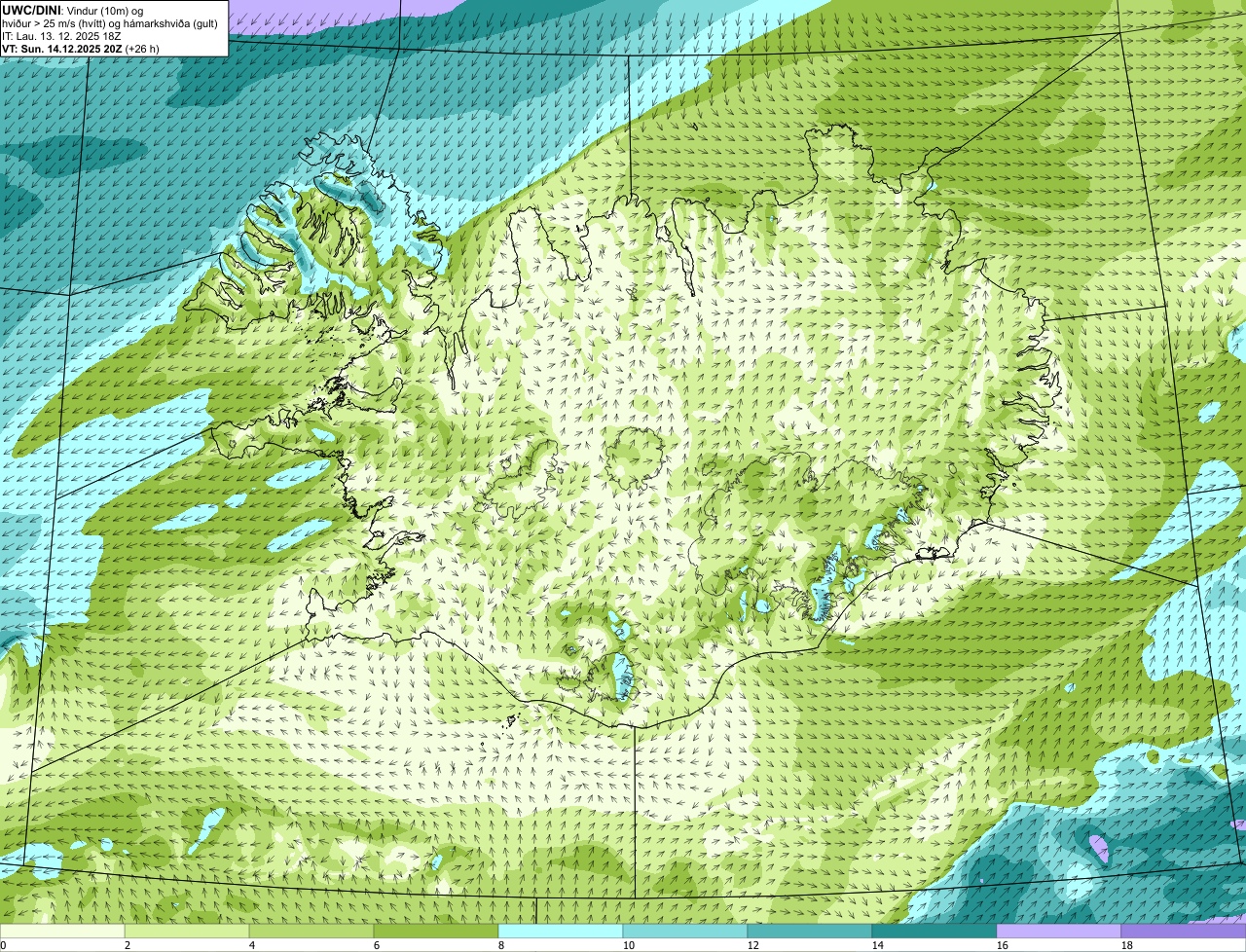The height and width of the screenshot is (952, 1246).
Task: Click the '0' label on the color scale
Action: click(3, 945)
